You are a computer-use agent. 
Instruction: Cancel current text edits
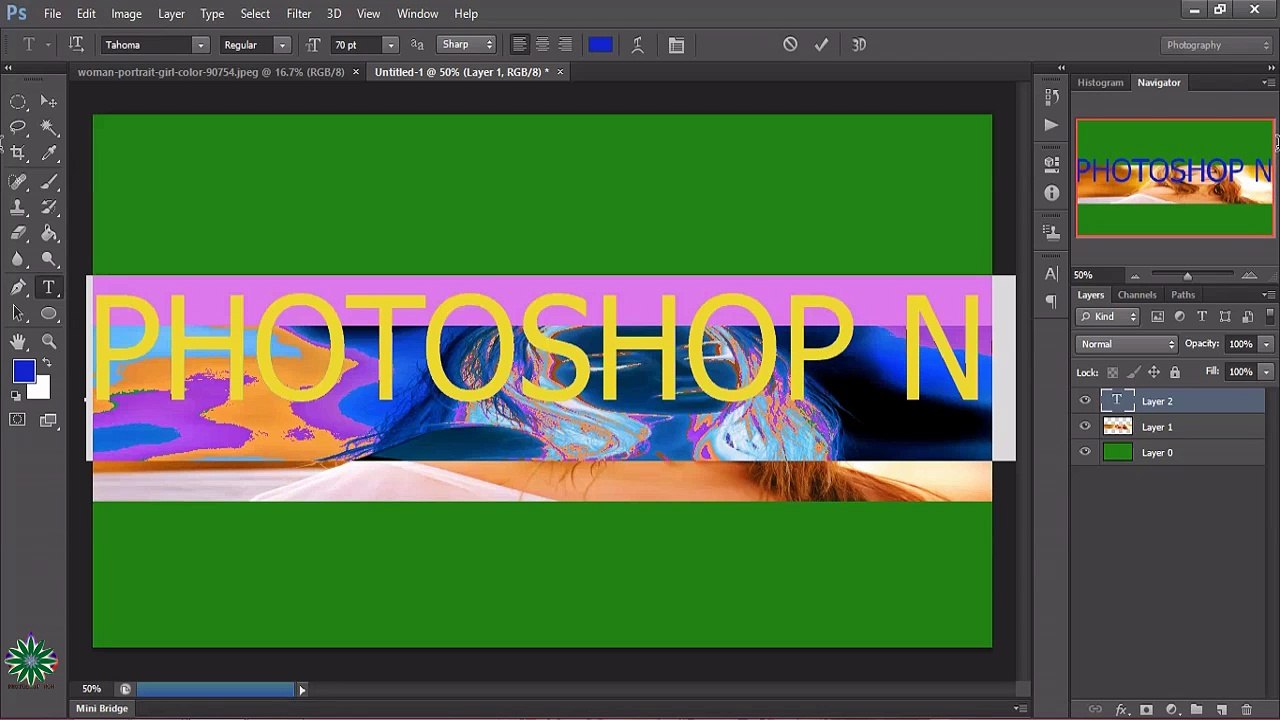tap(790, 45)
